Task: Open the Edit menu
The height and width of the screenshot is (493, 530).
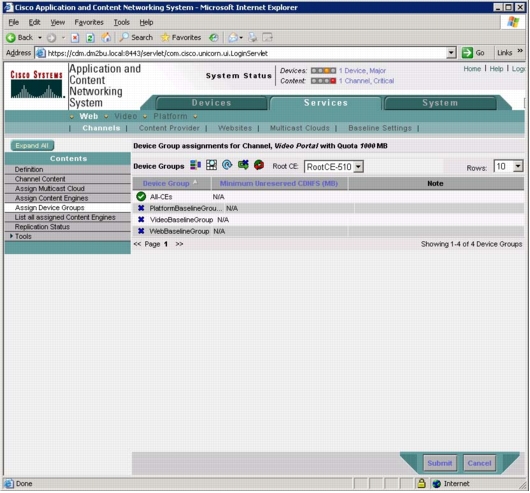Action: click(x=34, y=22)
